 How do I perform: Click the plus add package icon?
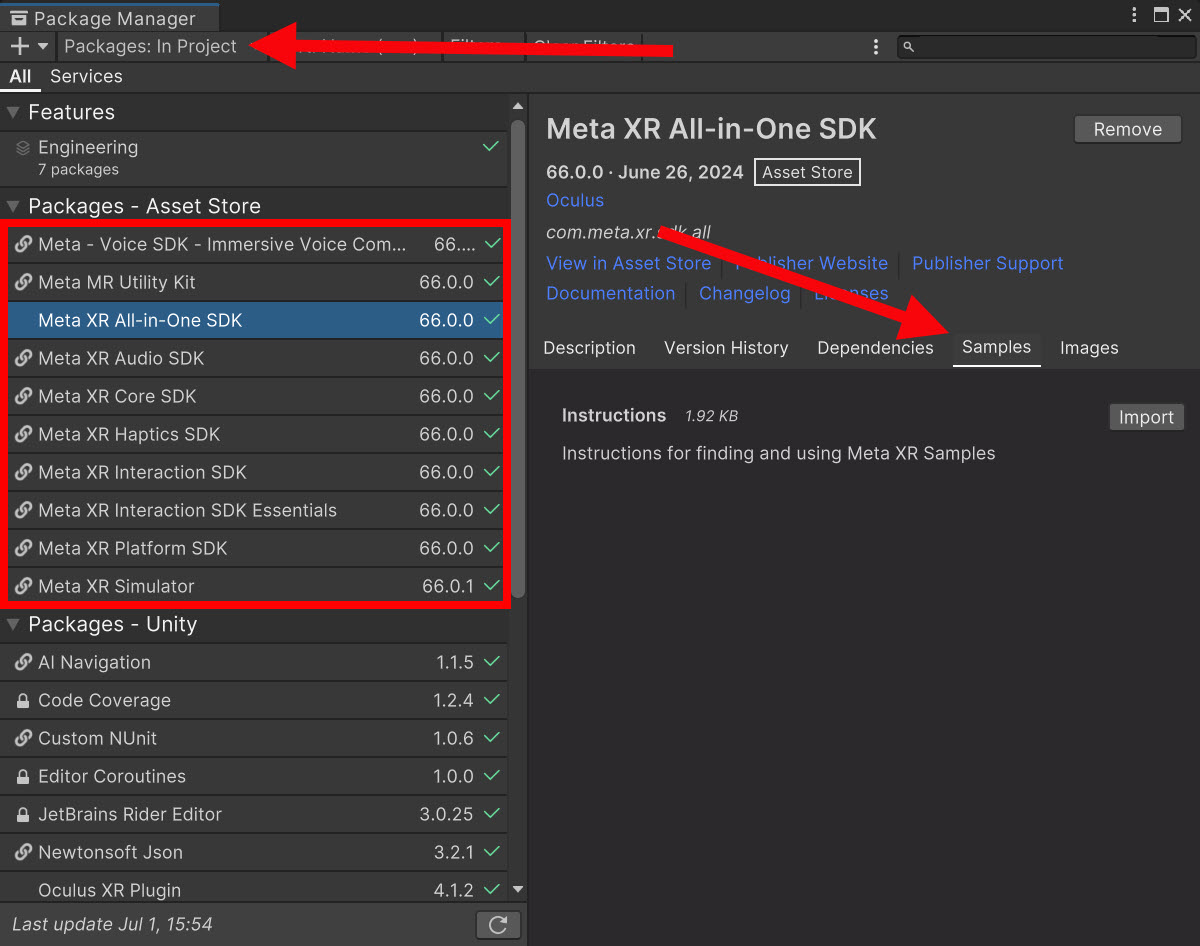19,46
